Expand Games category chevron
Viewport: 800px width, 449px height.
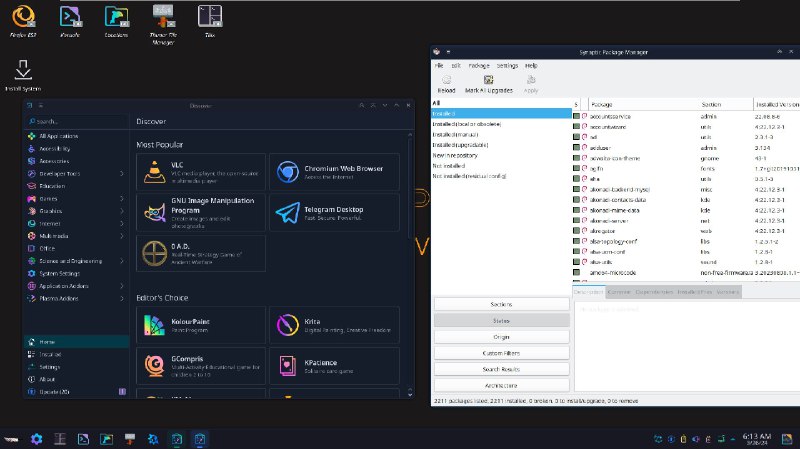click(121, 198)
